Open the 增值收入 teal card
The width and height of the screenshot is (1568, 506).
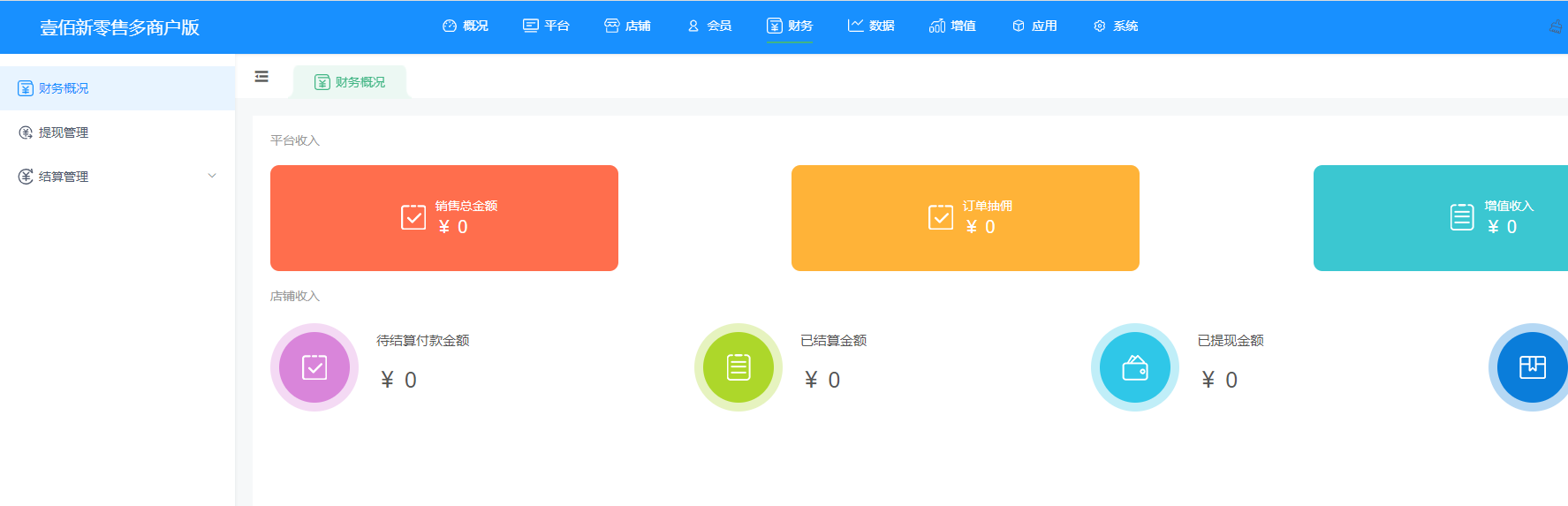click(x=1441, y=218)
